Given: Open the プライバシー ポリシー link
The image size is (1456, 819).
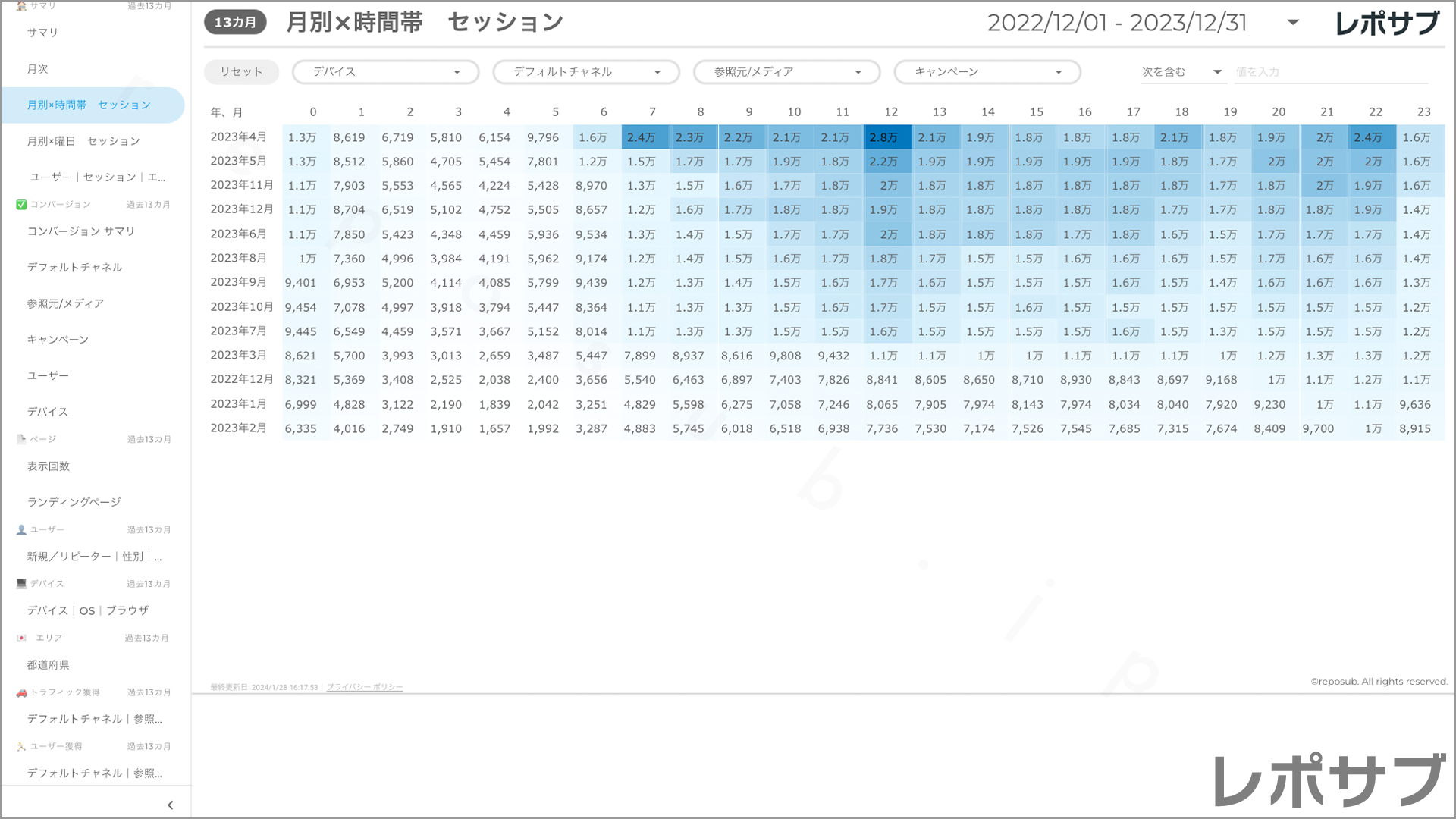Looking at the screenshot, I should [x=365, y=688].
